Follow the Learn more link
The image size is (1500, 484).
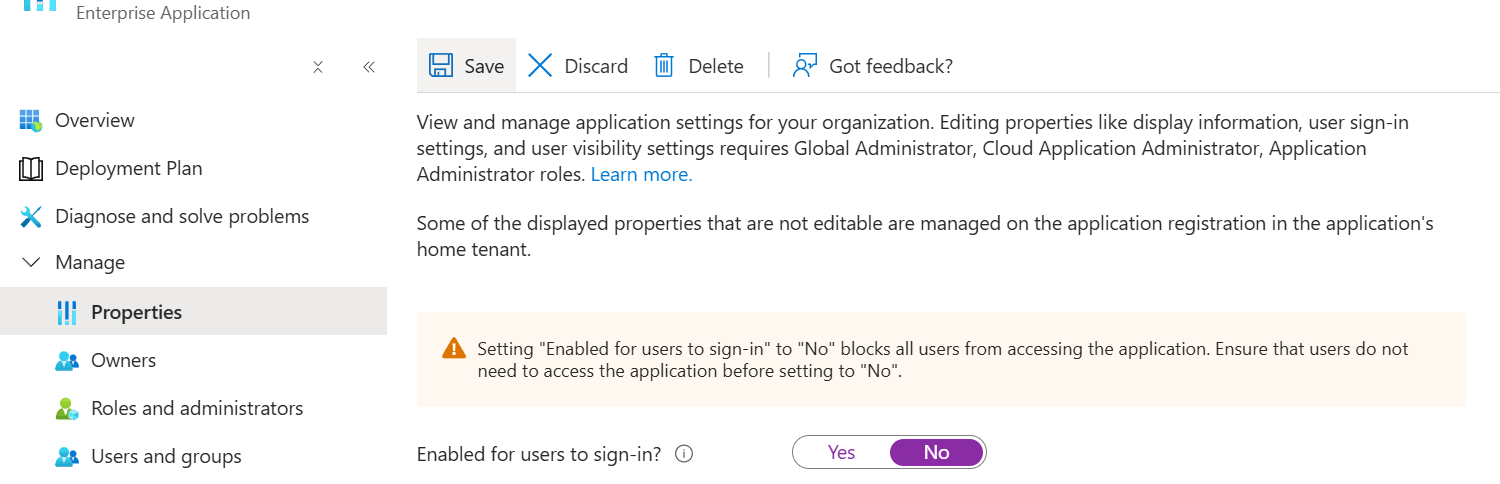coord(641,174)
